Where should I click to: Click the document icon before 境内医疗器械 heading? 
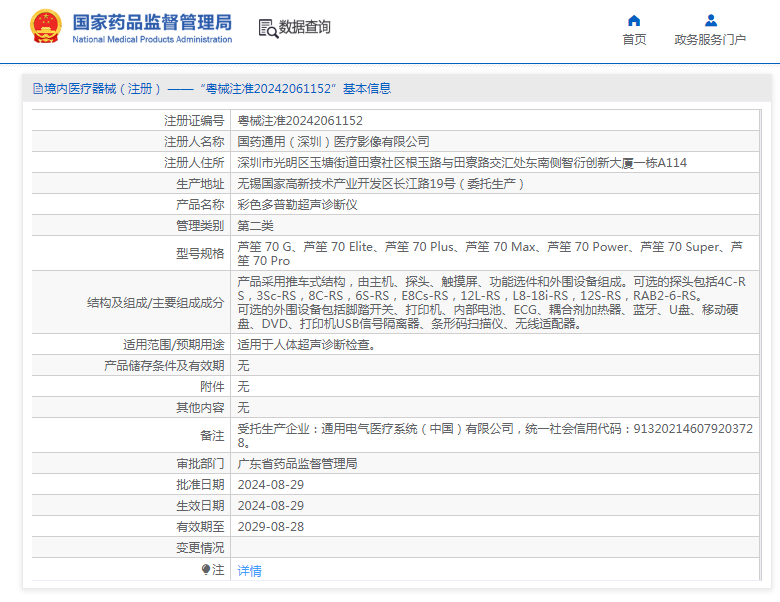(x=37, y=89)
